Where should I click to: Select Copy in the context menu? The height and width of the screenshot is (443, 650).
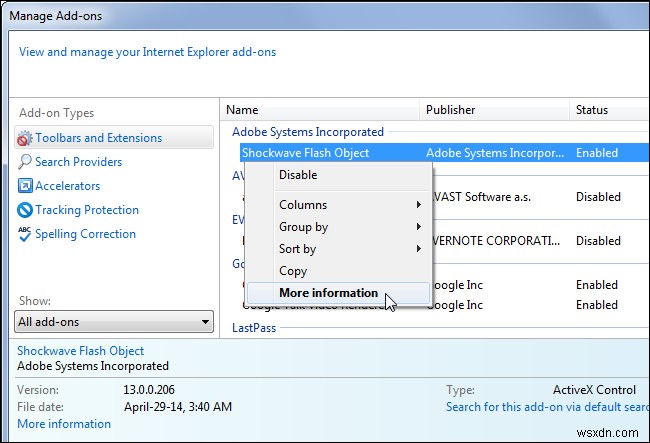[x=293, y=271]
